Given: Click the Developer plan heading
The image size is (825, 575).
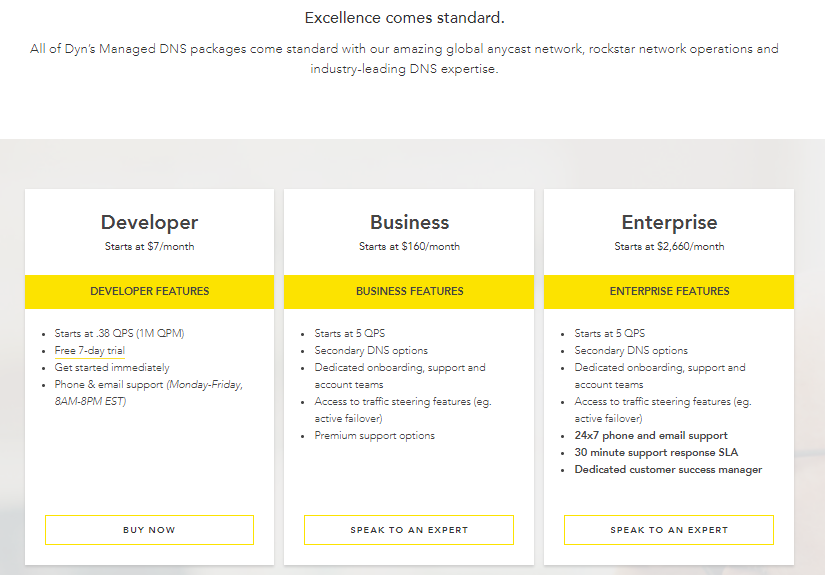Looking at the screenshot, I should coord(149,223).
